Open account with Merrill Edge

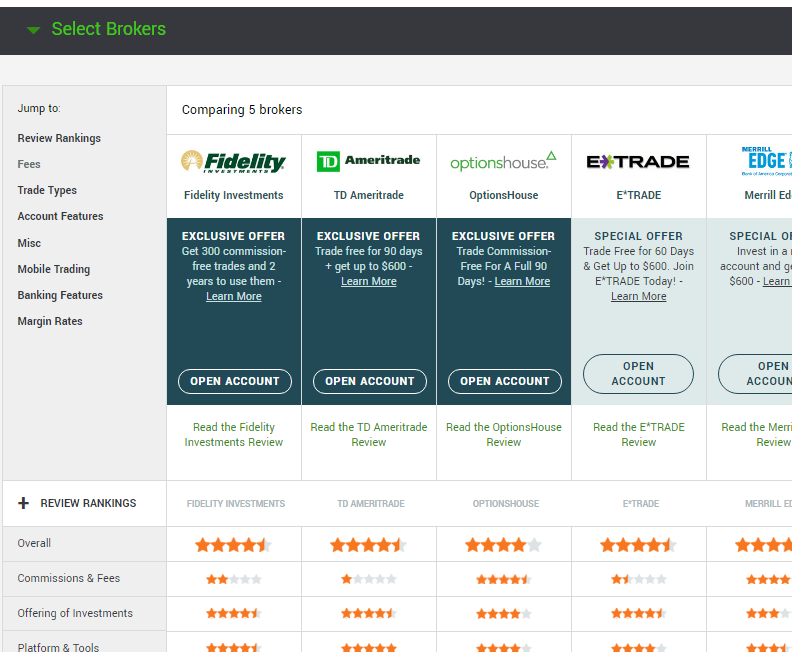[x=756, y=374]
